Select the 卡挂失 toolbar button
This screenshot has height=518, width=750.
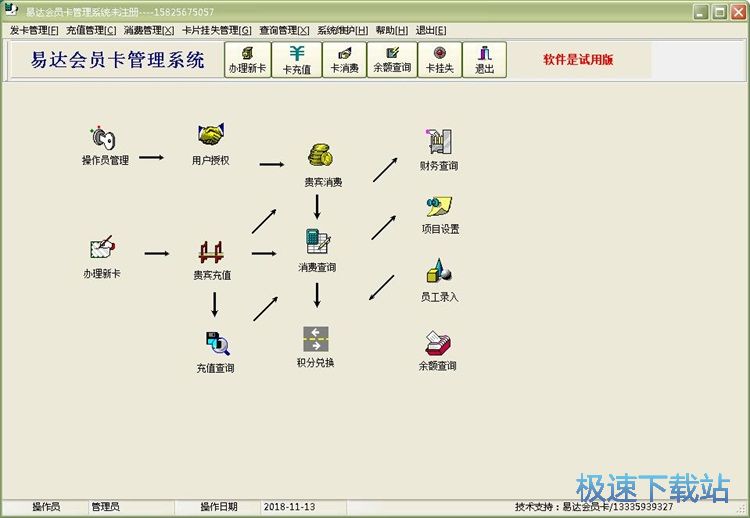coord(440,59)
